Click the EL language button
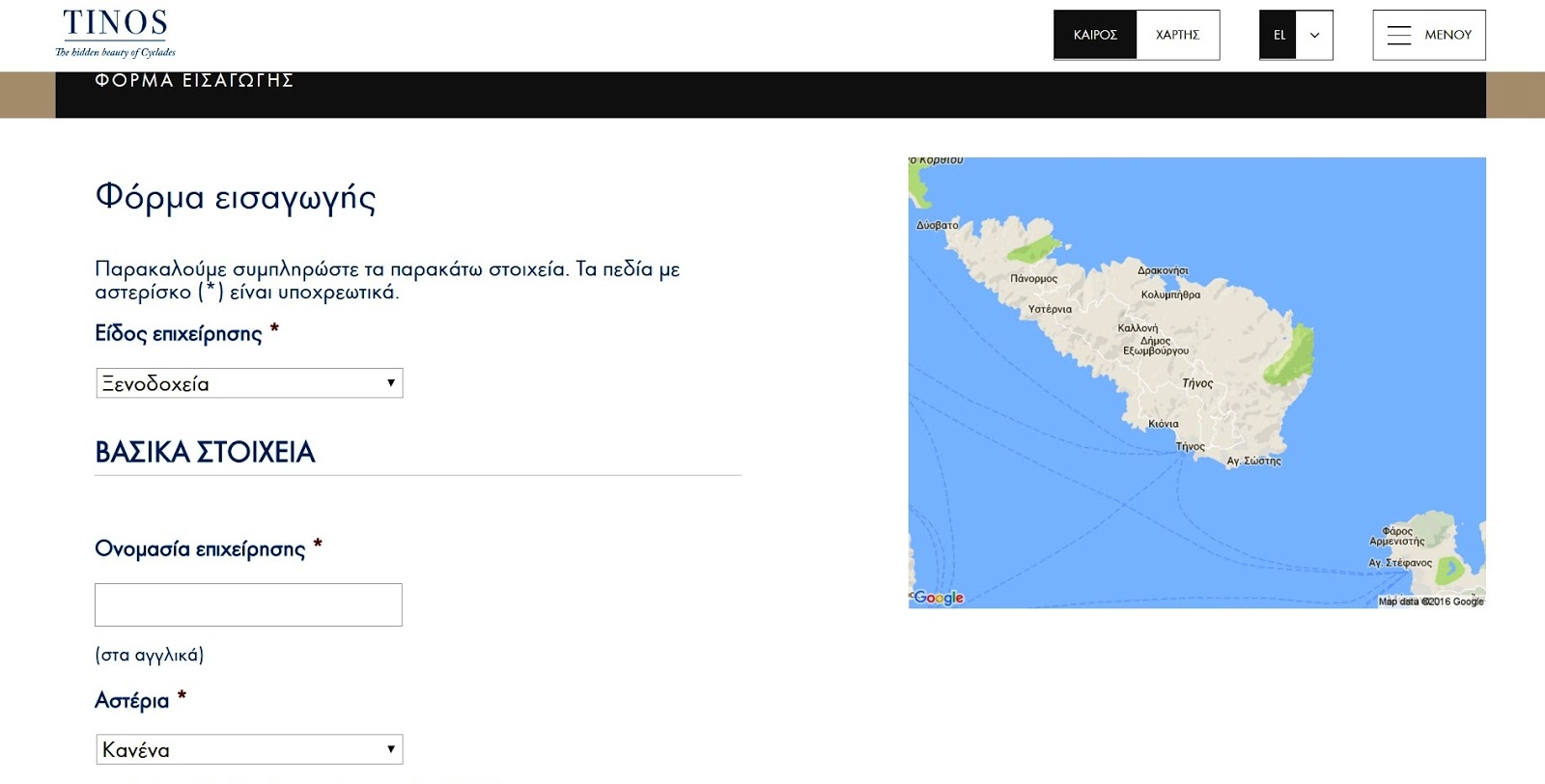This screenshot has height=784, width=1545. [1278, 35]
